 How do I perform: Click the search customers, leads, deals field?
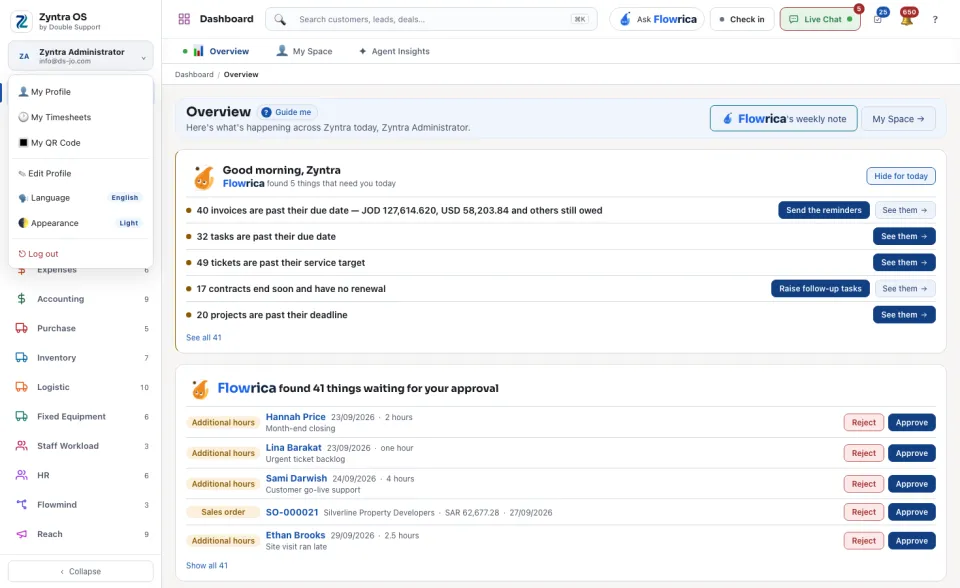pos(431,20)
